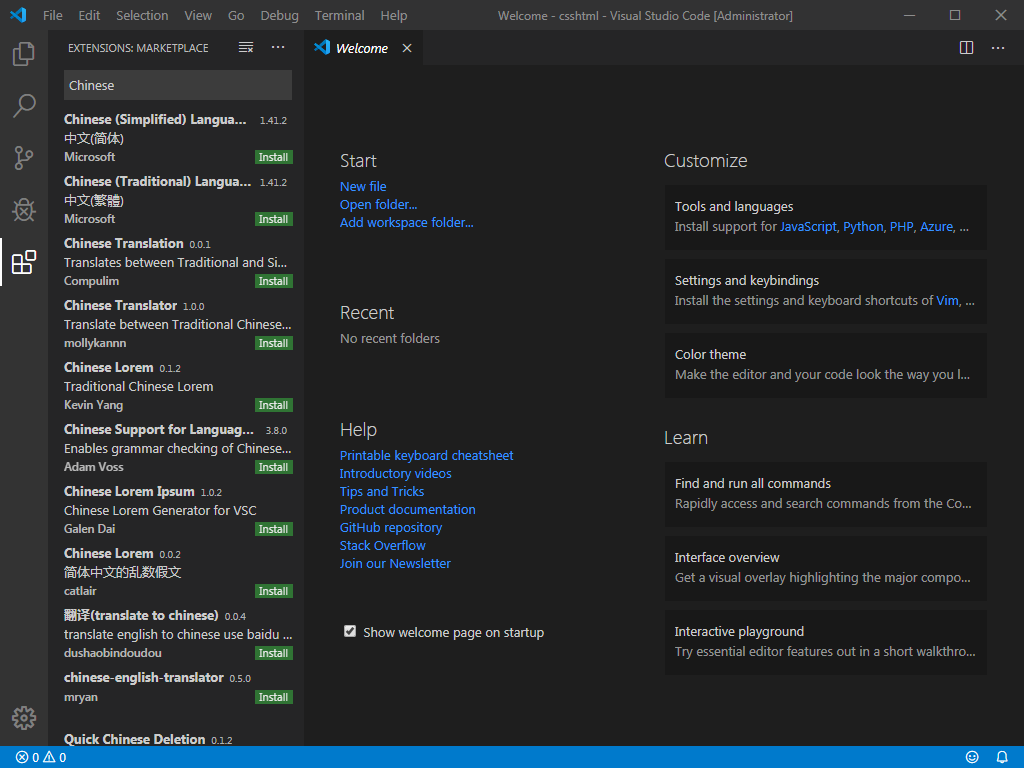Click the Vim keybindings link
The image size is (1024, 768).
pos(947,301)
